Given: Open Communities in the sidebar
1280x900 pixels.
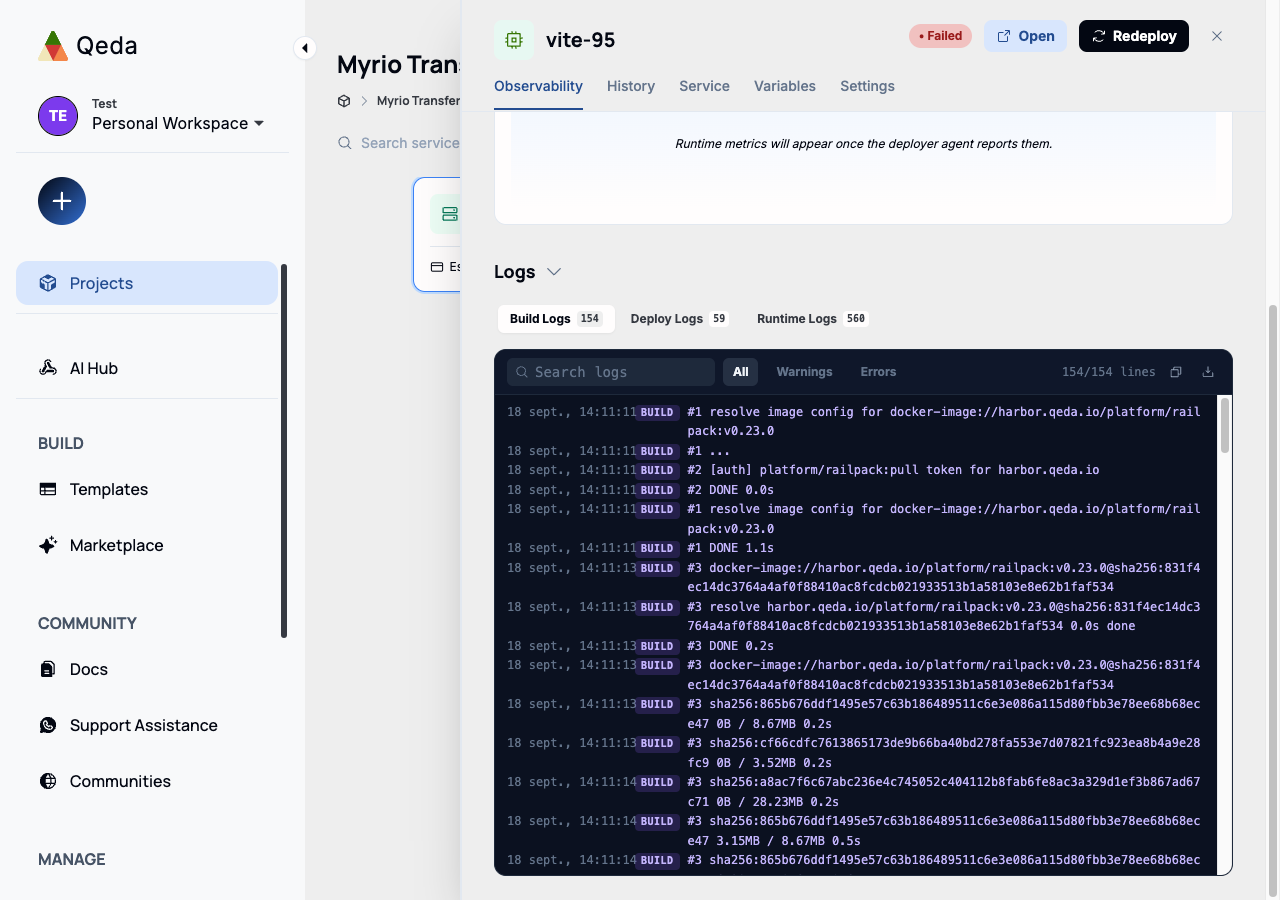Looking at the screenshot, I should click(147, 781).
